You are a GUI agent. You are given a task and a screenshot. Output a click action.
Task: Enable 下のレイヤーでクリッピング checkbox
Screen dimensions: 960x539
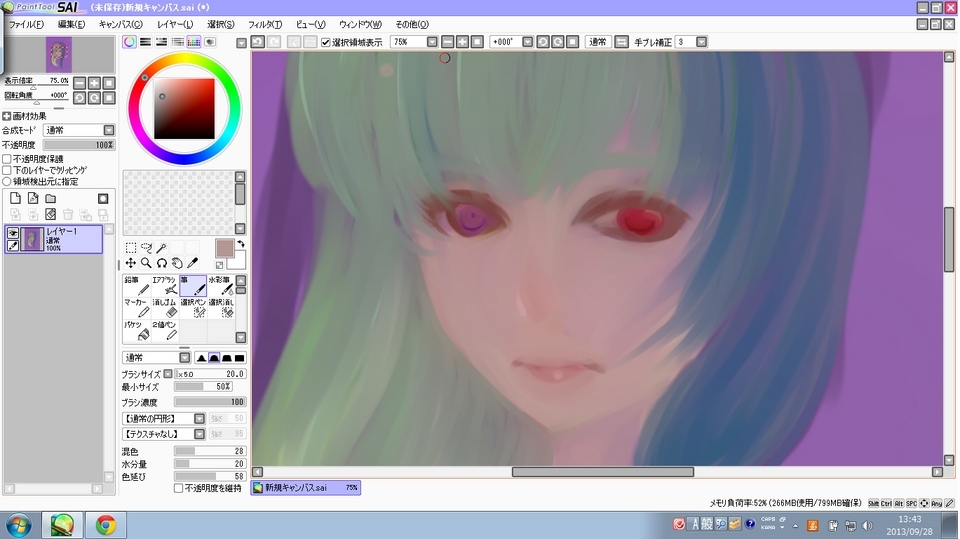click(x=7, y=170)
